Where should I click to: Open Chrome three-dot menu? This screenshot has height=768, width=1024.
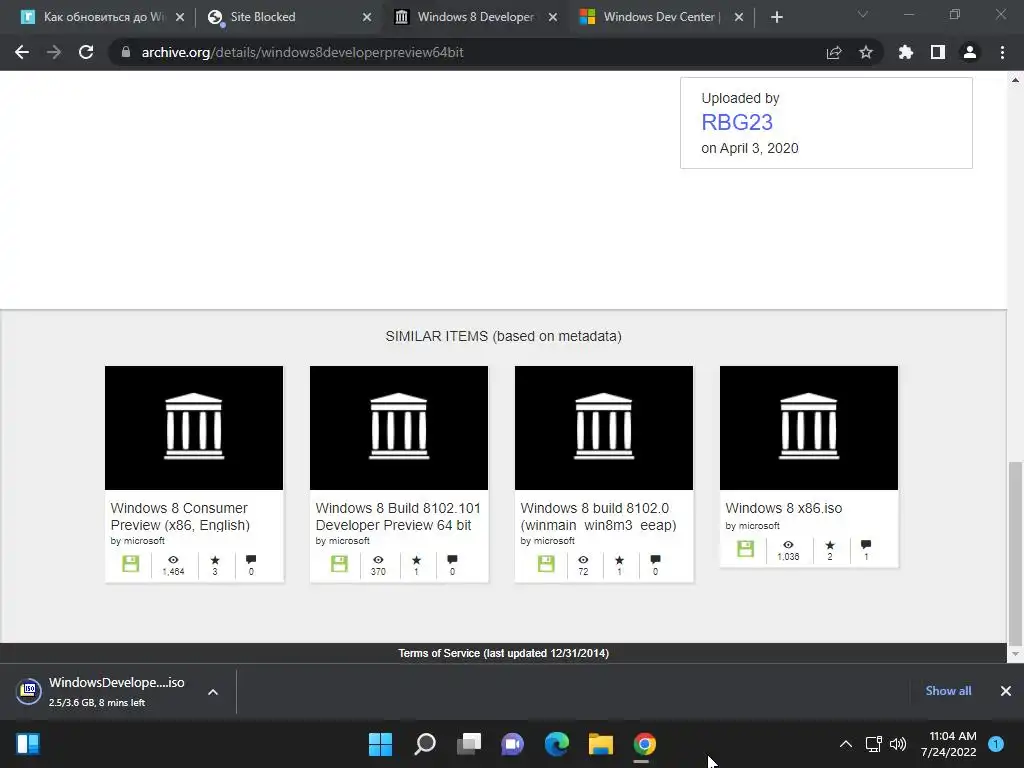1002,52
